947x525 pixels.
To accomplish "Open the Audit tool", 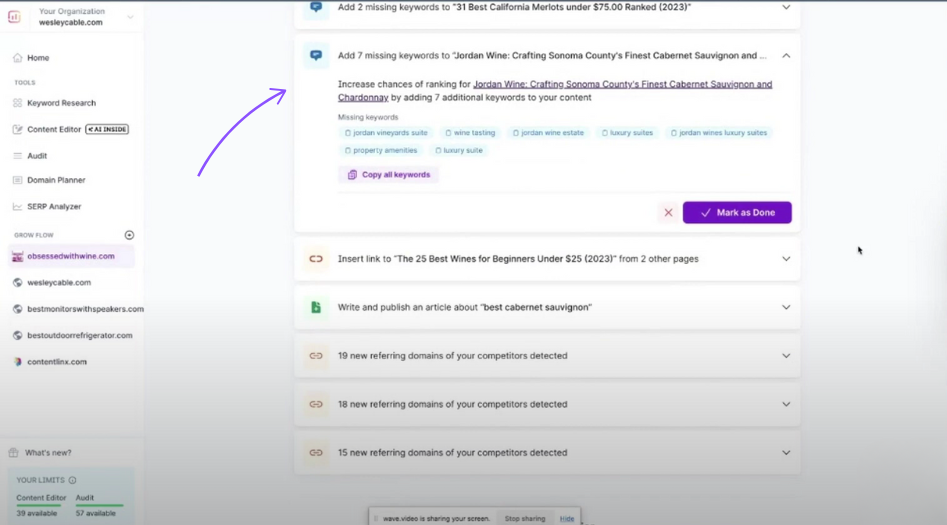I will pos(37,156).
